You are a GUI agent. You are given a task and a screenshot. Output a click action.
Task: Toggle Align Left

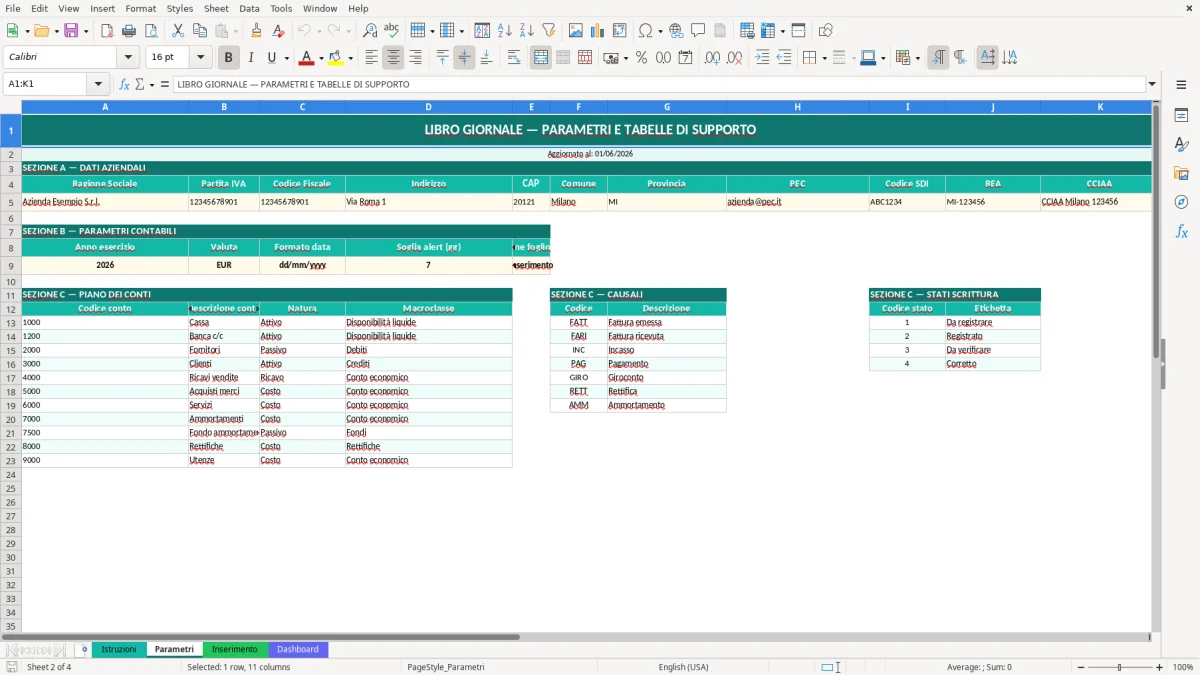(x=372, y=58)
